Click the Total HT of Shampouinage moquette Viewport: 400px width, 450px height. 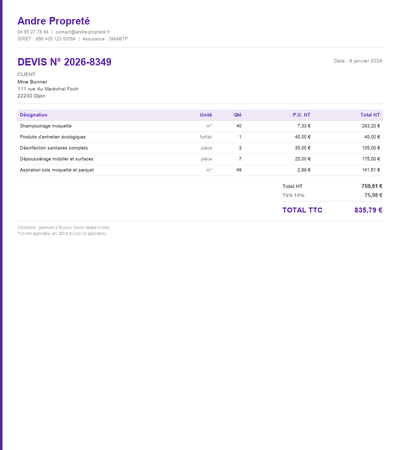pos(371,126)
